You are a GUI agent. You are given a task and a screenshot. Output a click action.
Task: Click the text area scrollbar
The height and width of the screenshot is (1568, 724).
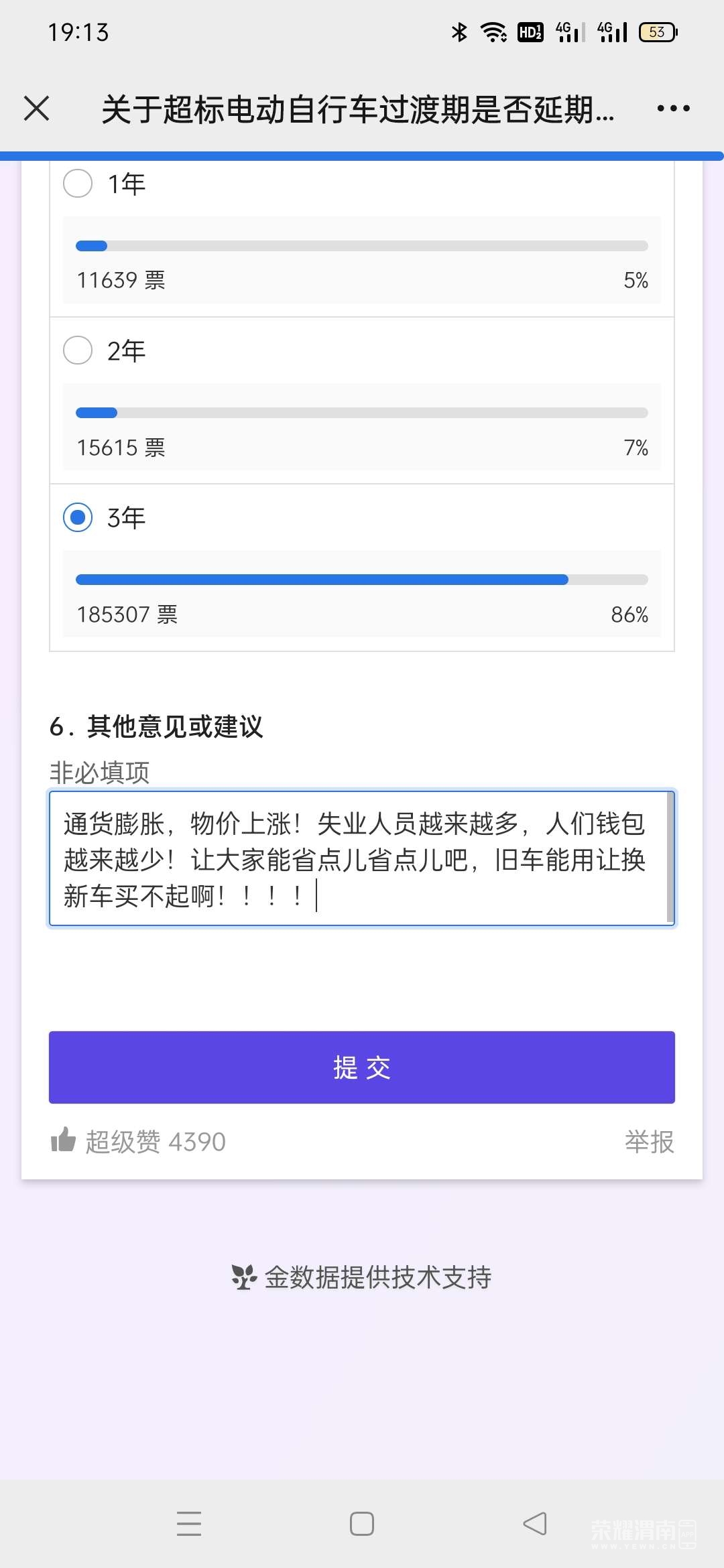point(670,858)
